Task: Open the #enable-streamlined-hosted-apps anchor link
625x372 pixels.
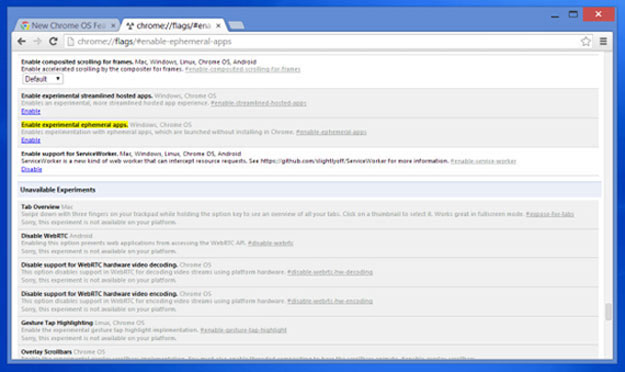Action: point(259,103)
